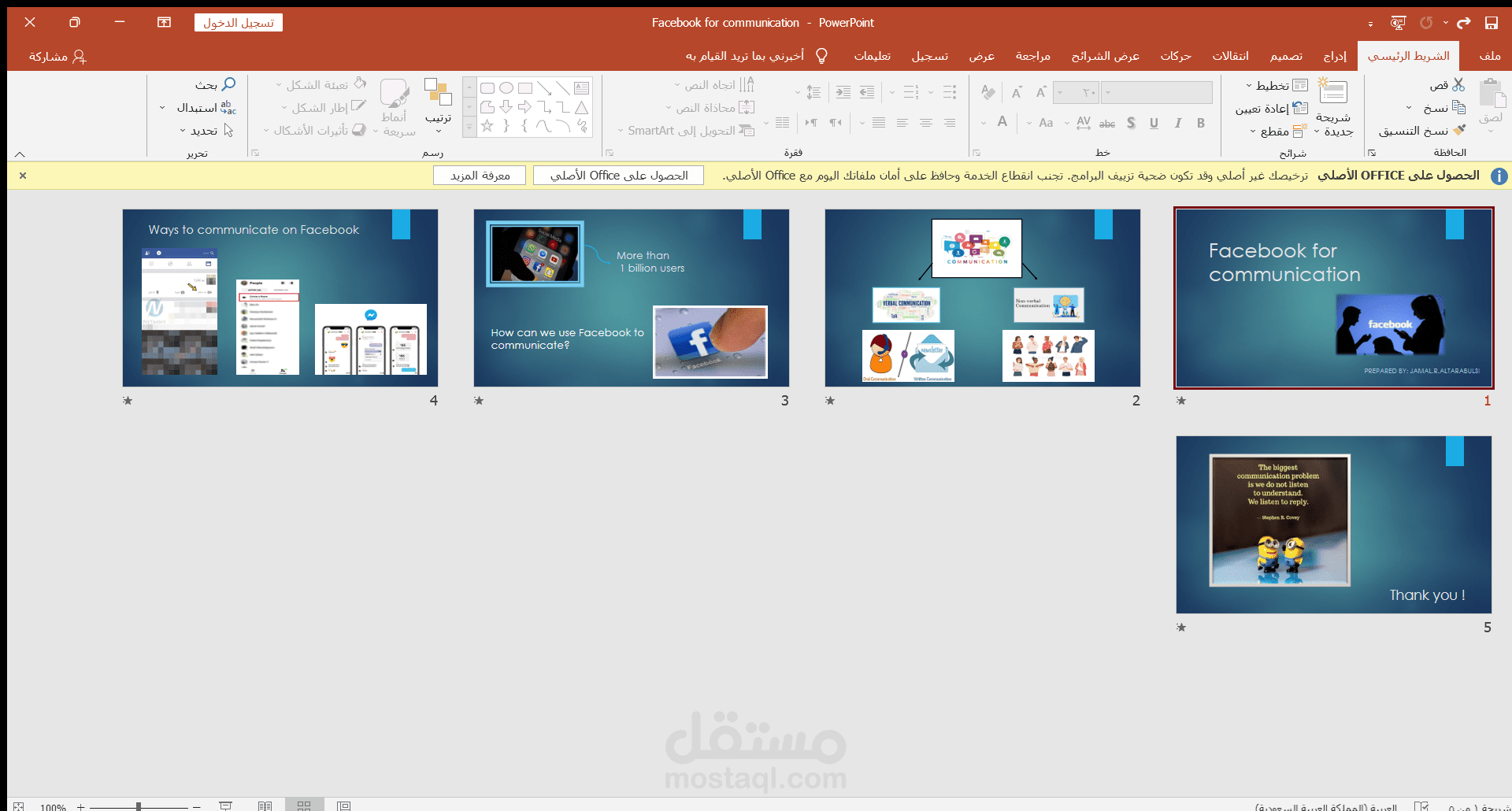Open Convert to SmartArt dropdown
The width and height of the screenshot is (1512, 811).
685,130
